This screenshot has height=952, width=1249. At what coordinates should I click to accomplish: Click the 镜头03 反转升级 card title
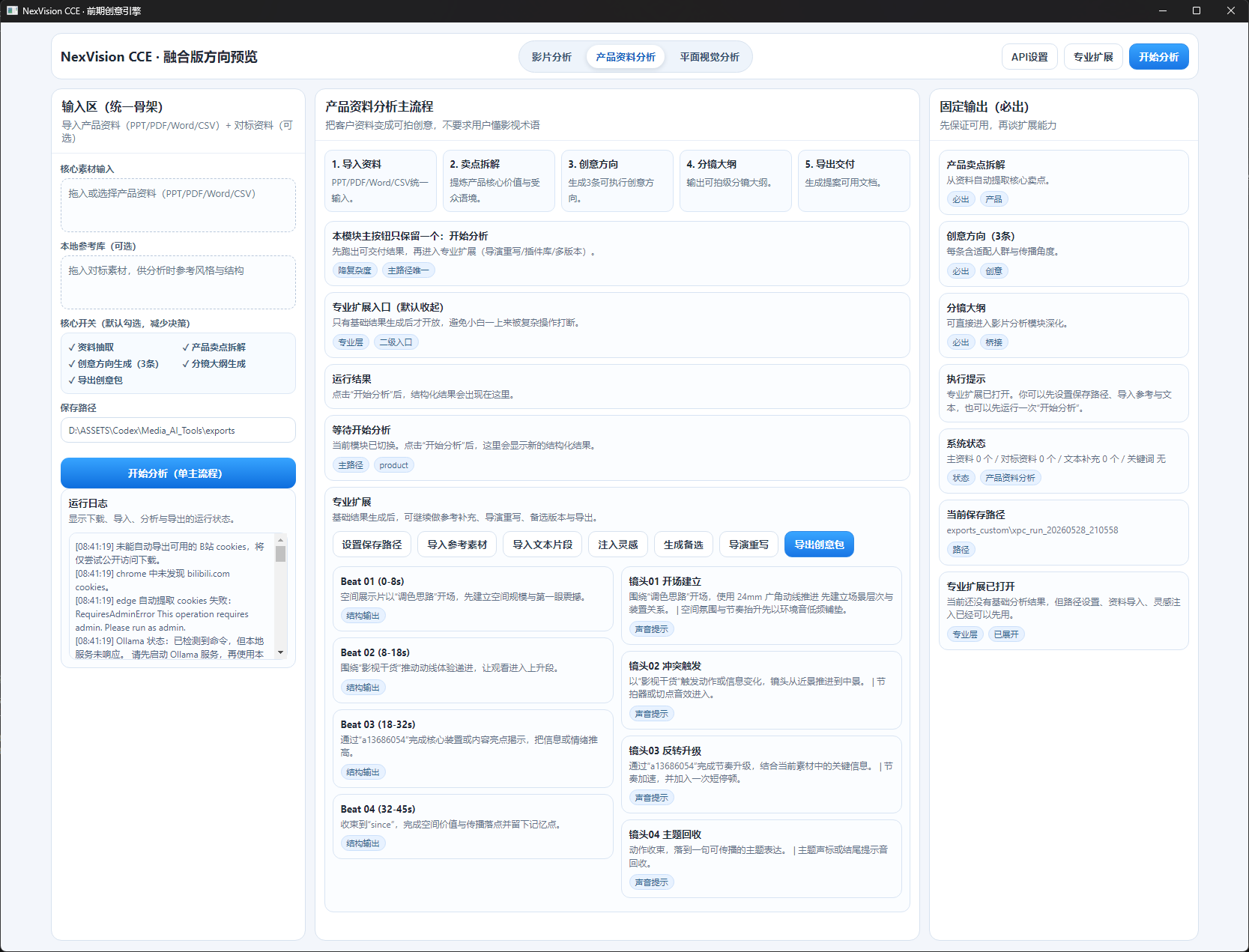[x=665, y=751]
